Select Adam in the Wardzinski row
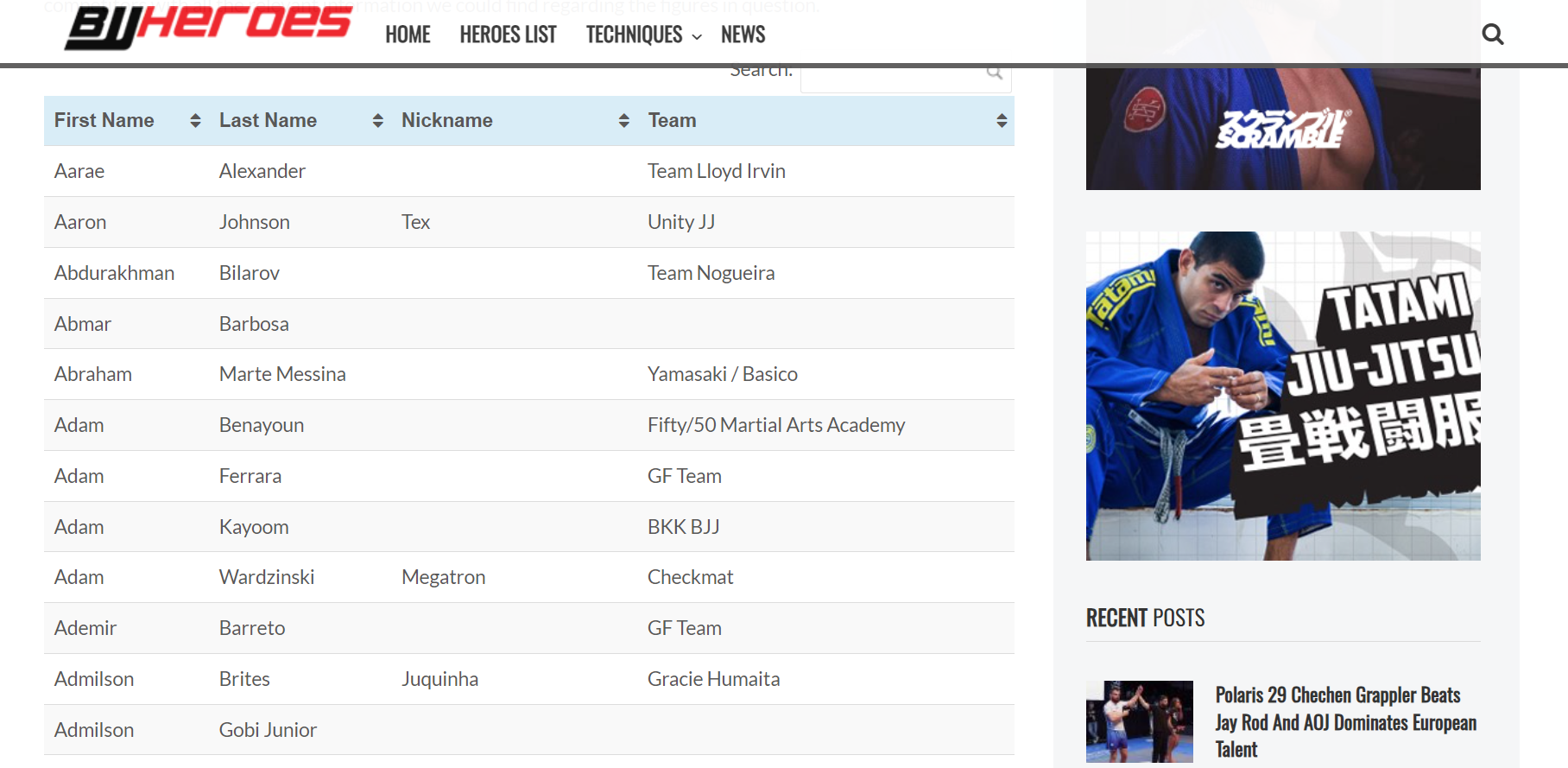The height and width of the screenshot is (768, 1568). (x=79, y=577)
